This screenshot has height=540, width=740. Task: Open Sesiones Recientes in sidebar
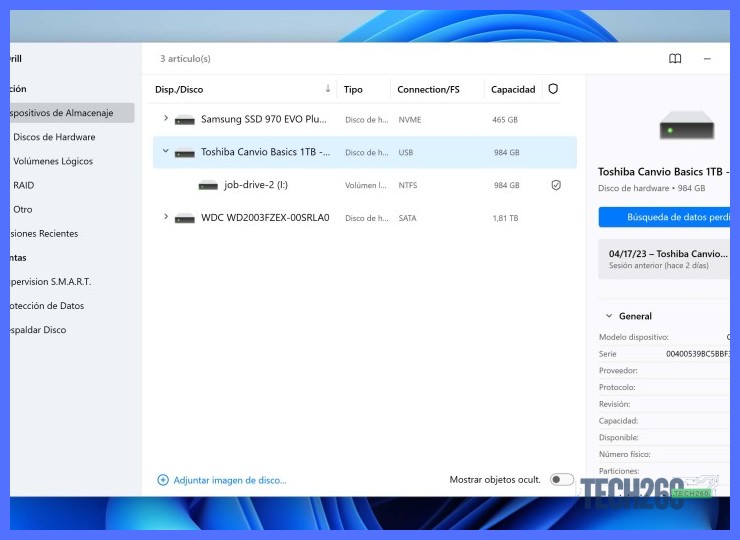pyautogui.click(x=44, y=233)
